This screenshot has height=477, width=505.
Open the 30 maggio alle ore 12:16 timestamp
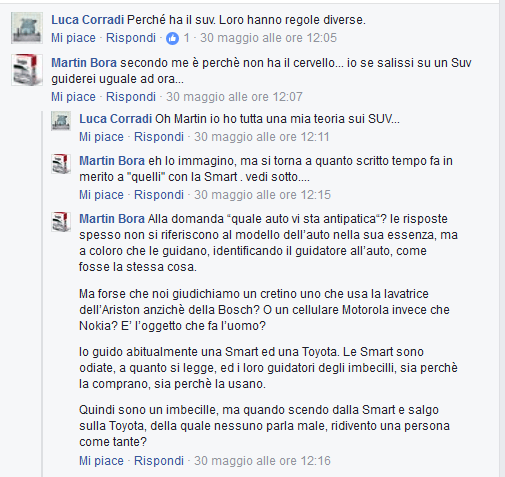click(262, 461)
